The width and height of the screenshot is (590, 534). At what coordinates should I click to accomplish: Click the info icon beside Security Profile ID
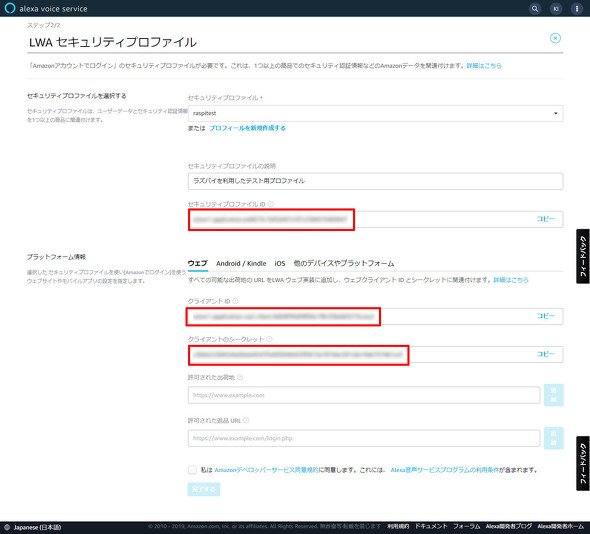coord(271,204)
